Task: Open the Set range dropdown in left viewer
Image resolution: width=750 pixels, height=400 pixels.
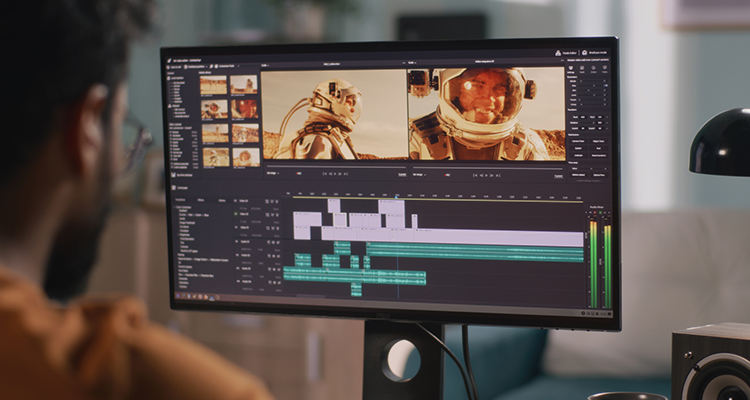Action: pyautogui.click(x=272, y=174)
